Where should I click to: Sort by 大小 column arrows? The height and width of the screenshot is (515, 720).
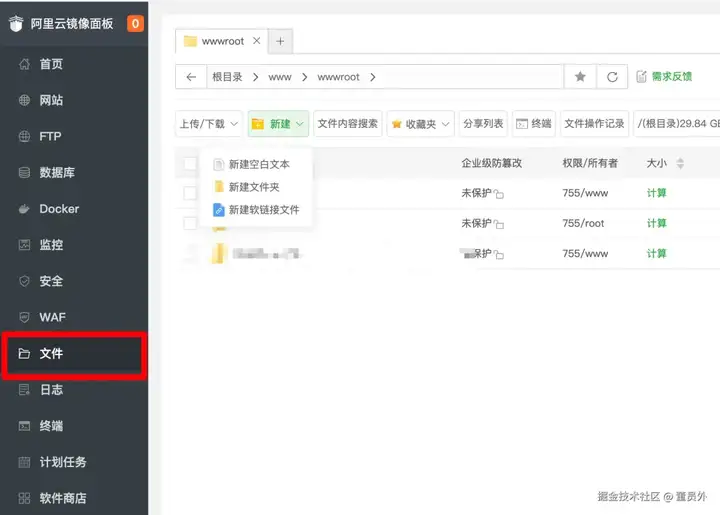click(680, 163)
